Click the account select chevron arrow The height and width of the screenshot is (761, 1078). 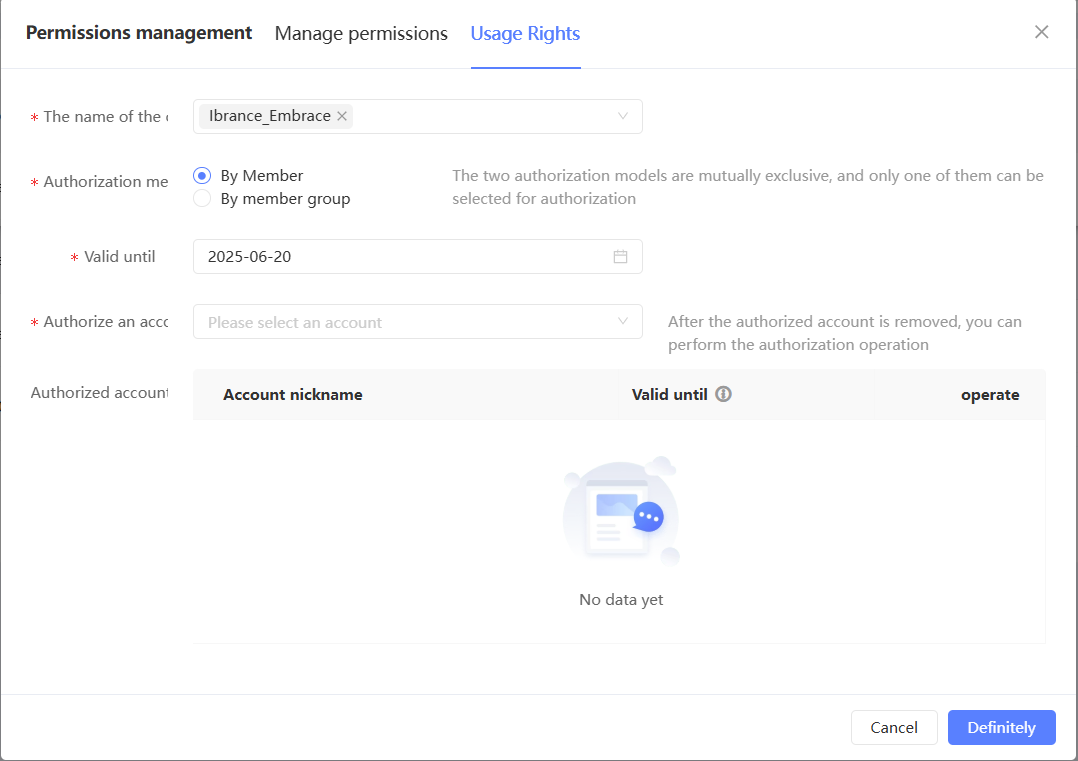623,322
